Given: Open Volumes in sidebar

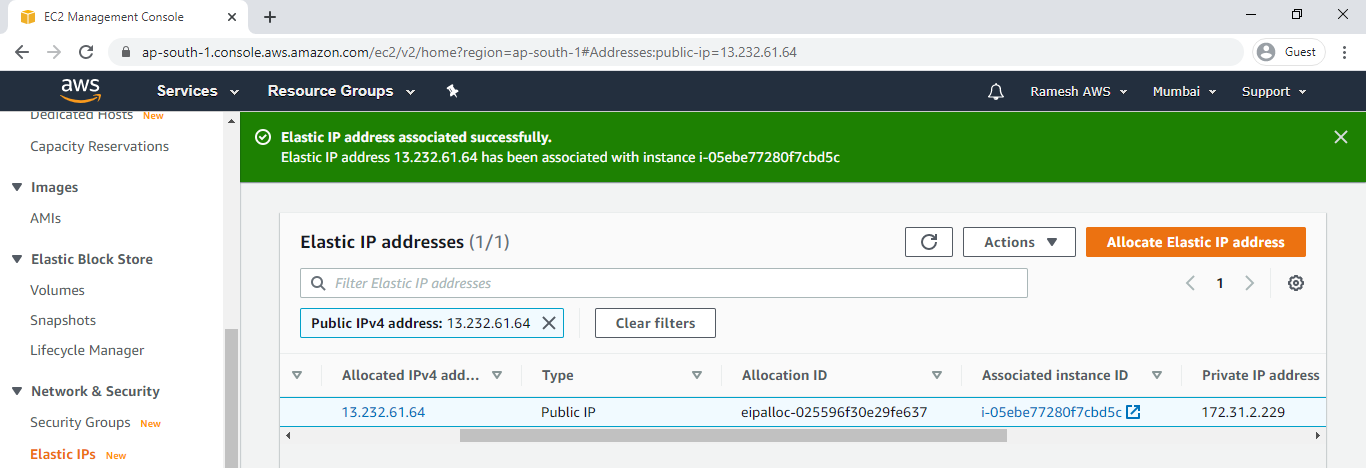Looking at the screenshot, I should point(57,290).
